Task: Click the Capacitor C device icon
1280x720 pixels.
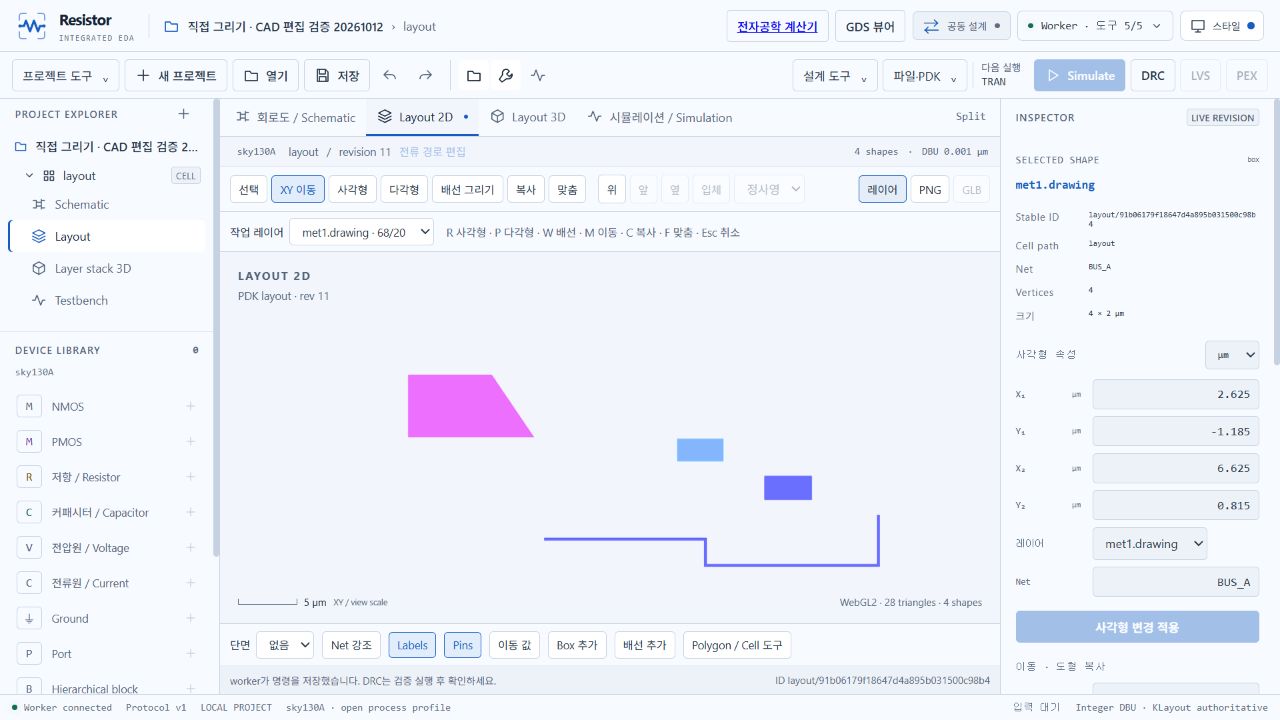Action: tap(29, 512)
